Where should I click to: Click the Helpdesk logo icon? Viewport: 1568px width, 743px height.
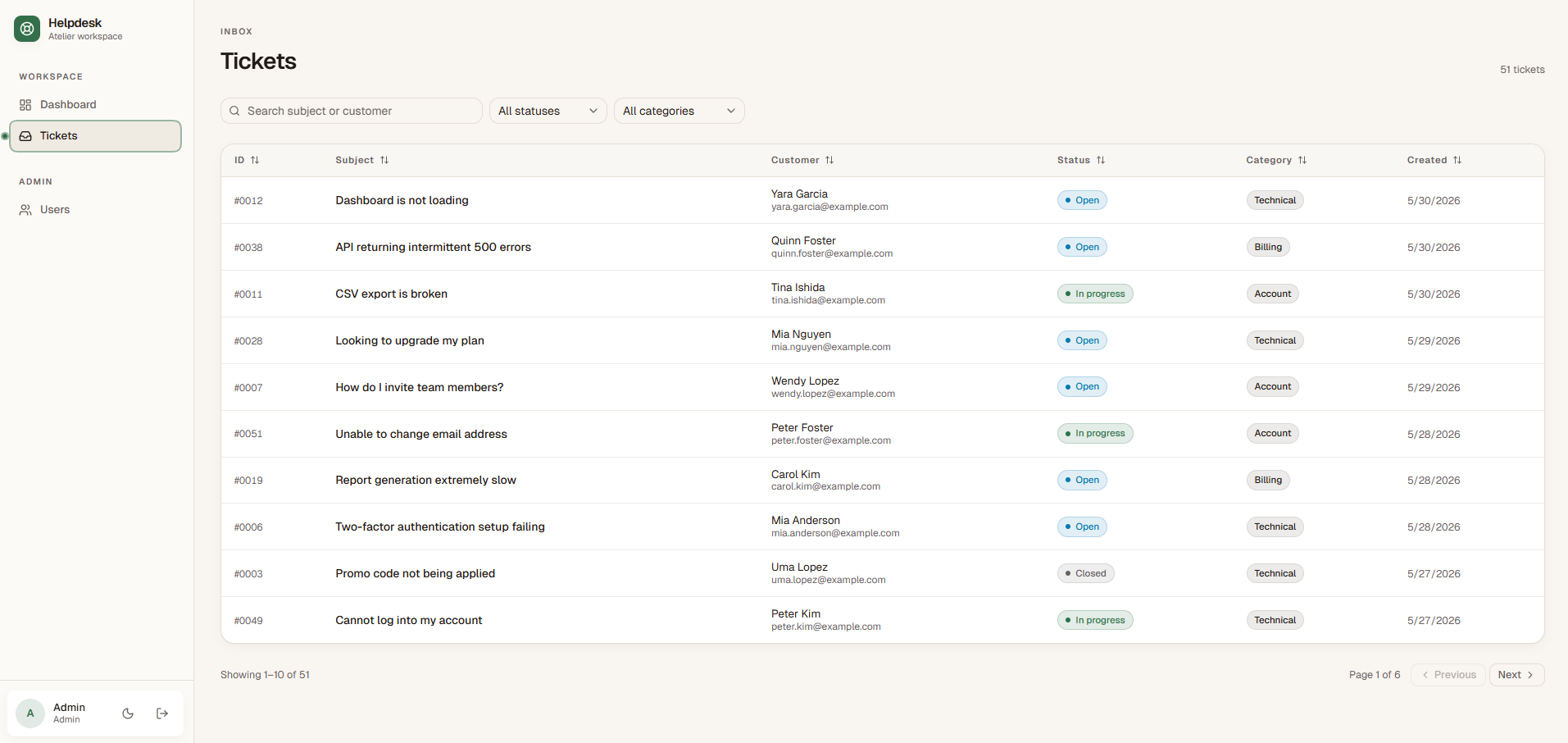pos(27,29)
